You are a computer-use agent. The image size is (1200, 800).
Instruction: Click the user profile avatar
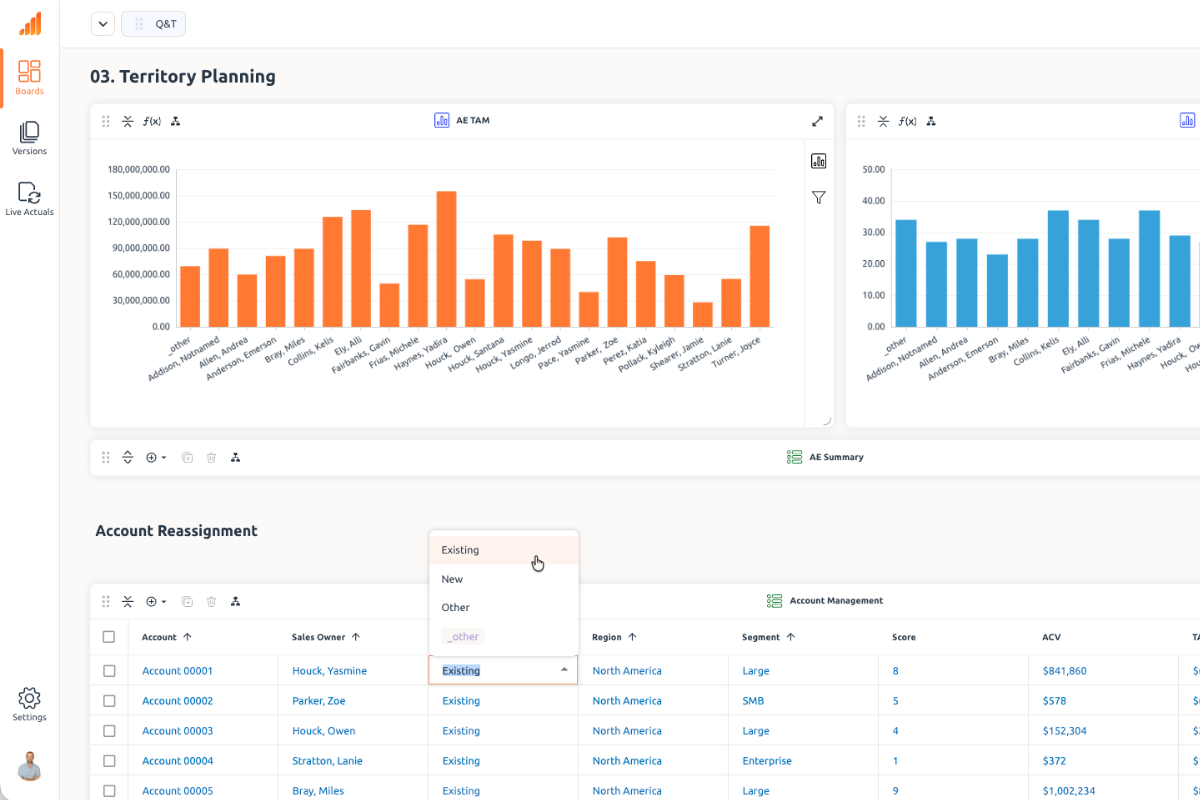tap(29, 766)
